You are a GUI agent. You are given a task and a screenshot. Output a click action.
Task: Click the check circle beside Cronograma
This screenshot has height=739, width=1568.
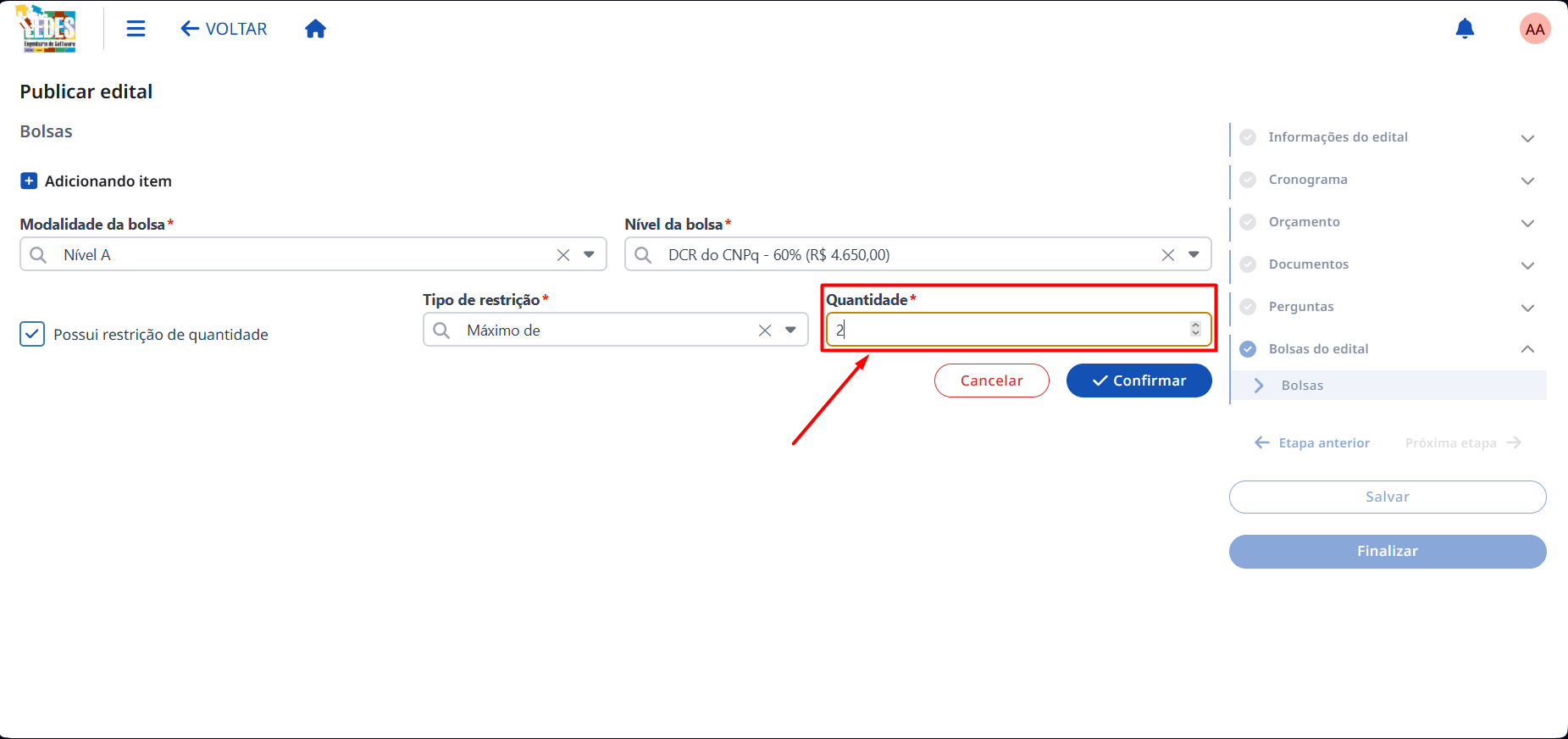pos(1248,180)
